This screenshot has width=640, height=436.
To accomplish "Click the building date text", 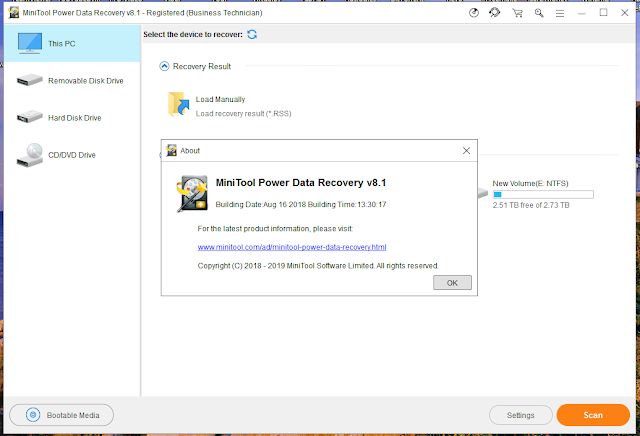I will pos(301,204).
